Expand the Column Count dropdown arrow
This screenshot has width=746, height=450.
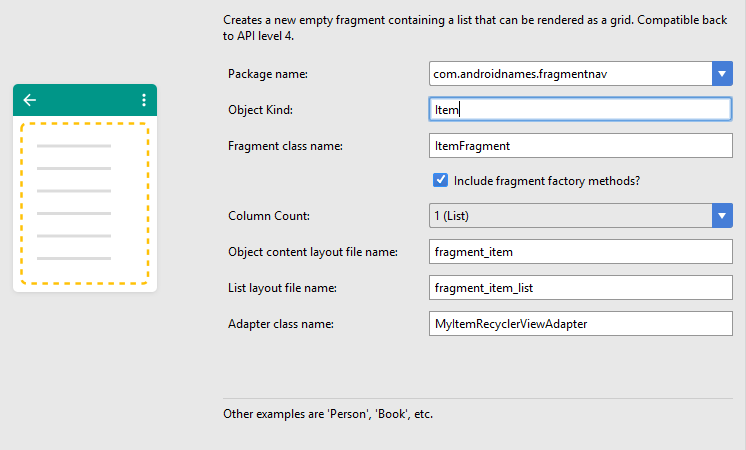722,216
